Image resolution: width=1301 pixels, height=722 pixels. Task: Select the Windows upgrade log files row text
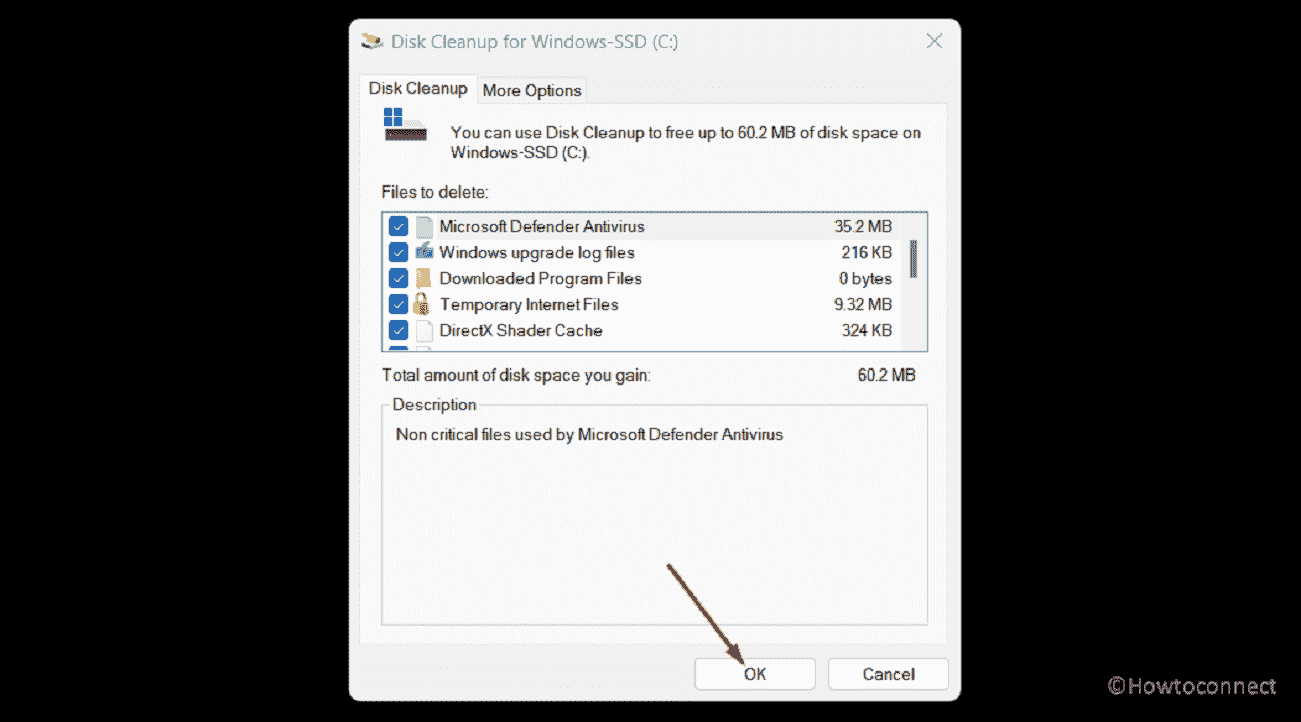pos(537,252)
